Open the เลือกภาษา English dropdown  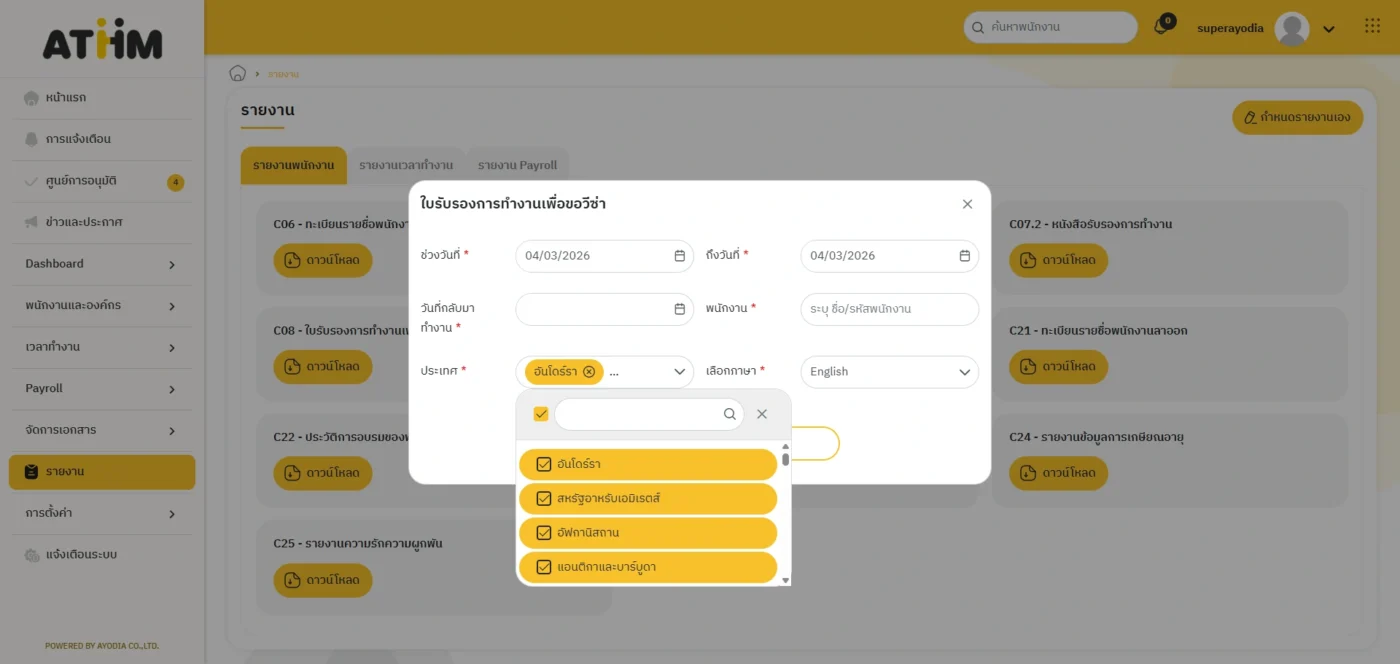(x=889, y=372)
